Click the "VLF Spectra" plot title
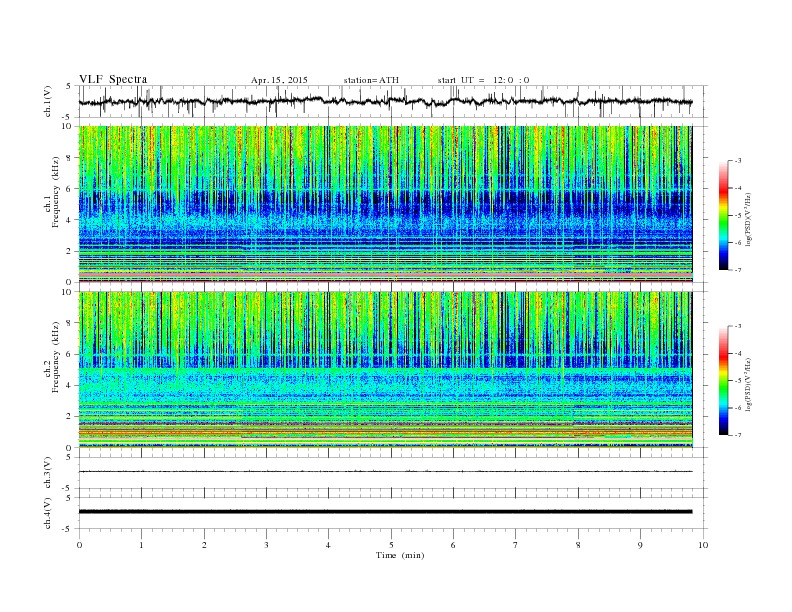The width and height of the screenshot is (792, 612). [x=113, y=79]
